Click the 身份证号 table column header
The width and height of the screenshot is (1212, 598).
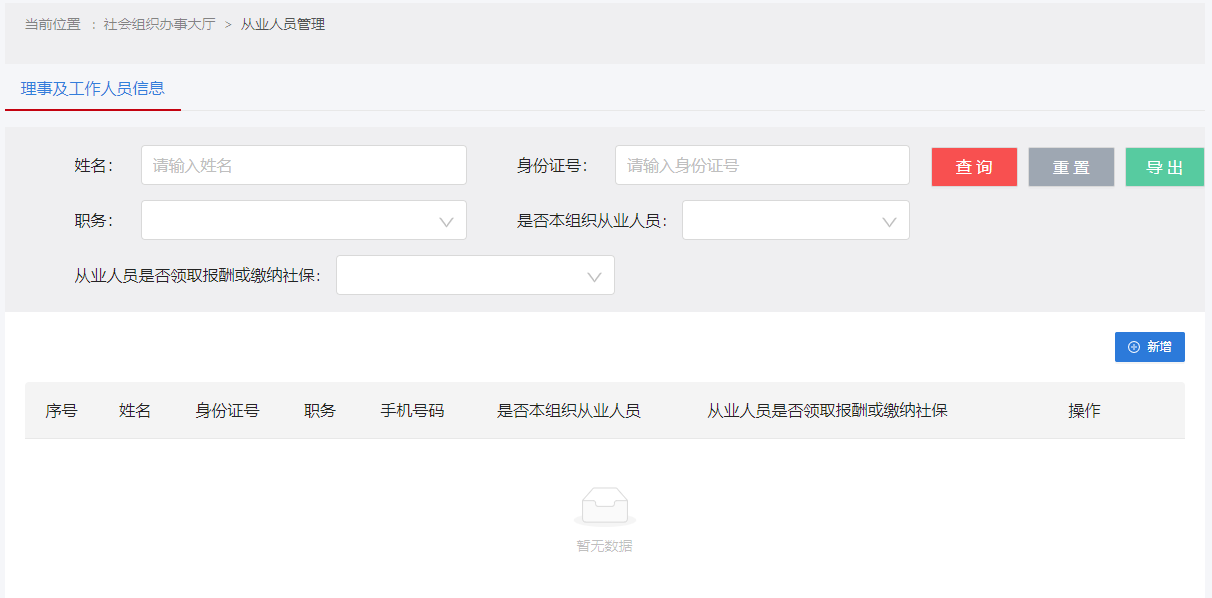pyautogui.click(x=227, y=411)
